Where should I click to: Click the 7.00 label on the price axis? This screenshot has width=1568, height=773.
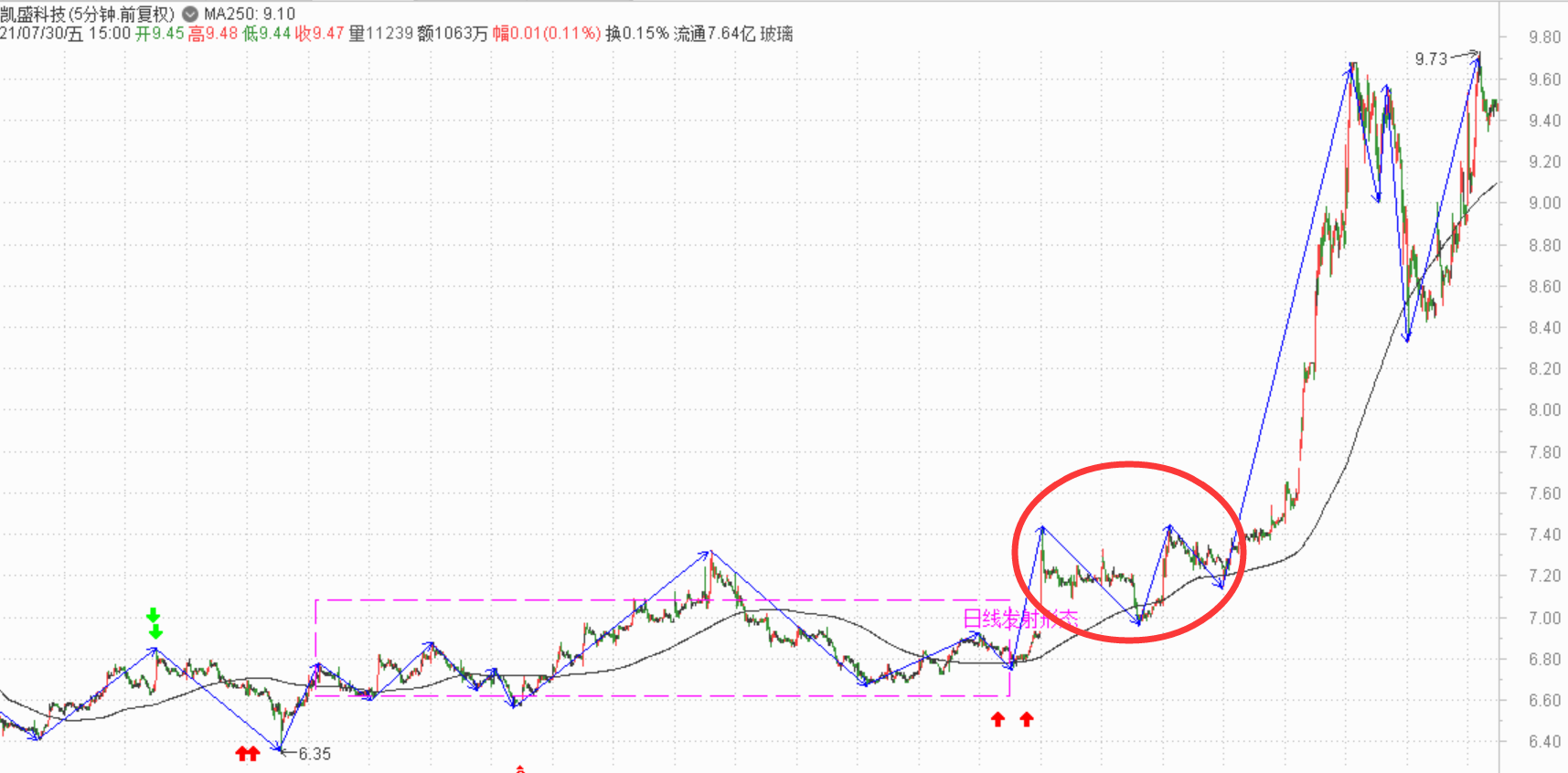[x=1544, y=618]
